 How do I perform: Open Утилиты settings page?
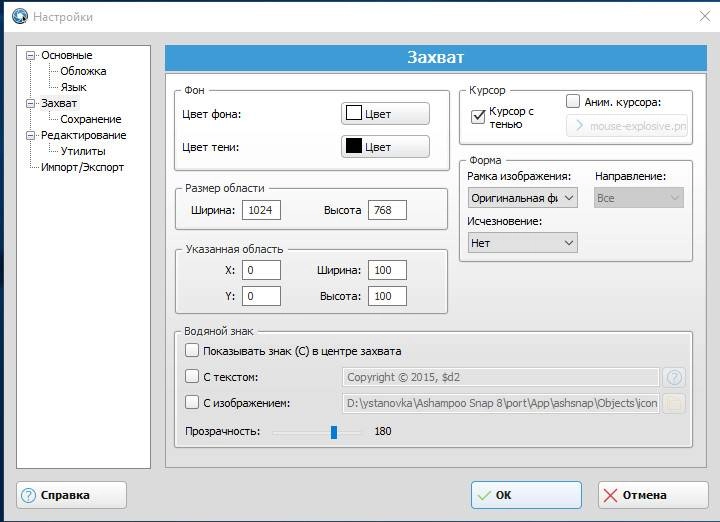83,151
